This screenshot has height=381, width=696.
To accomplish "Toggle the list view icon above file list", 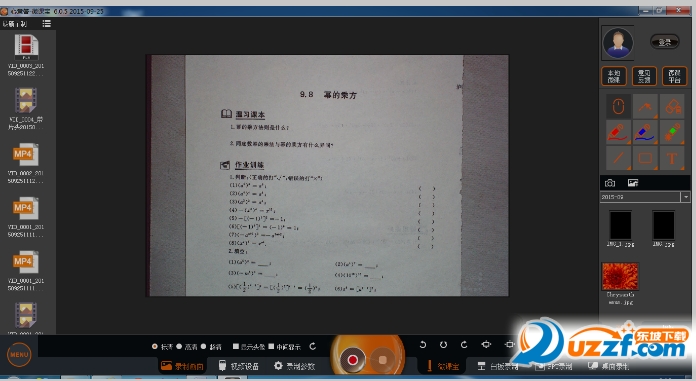I will (x=47, y=24).
